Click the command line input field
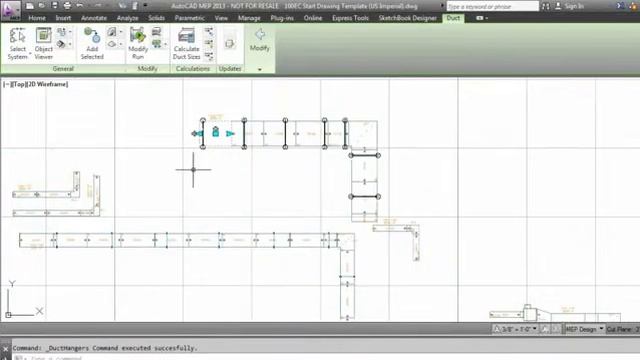The image size is (640, 360). coord(327,358)
